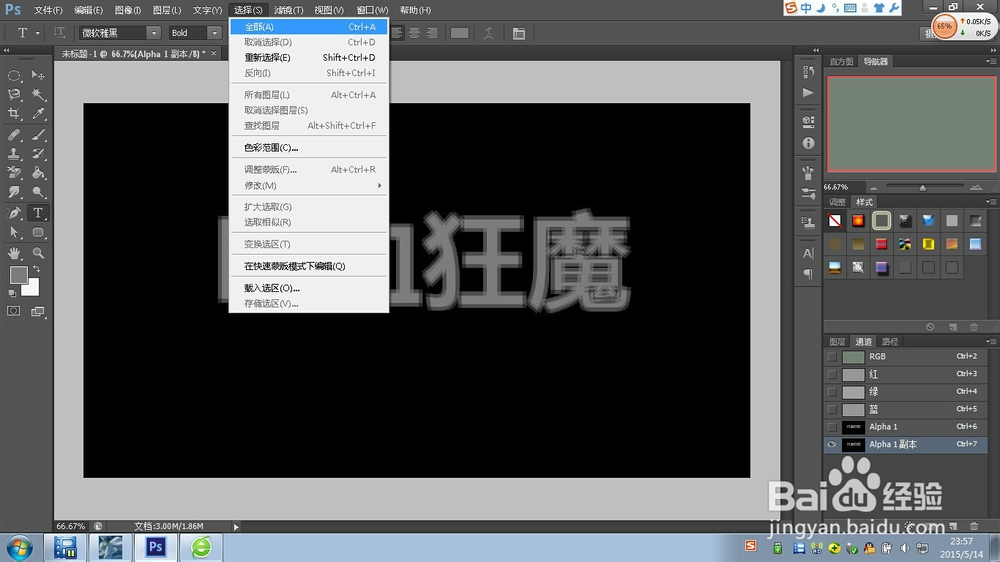Collapse the tools panel double-arrow
This screenshot has height=562, width=1000.
click(x=7, y=50)
